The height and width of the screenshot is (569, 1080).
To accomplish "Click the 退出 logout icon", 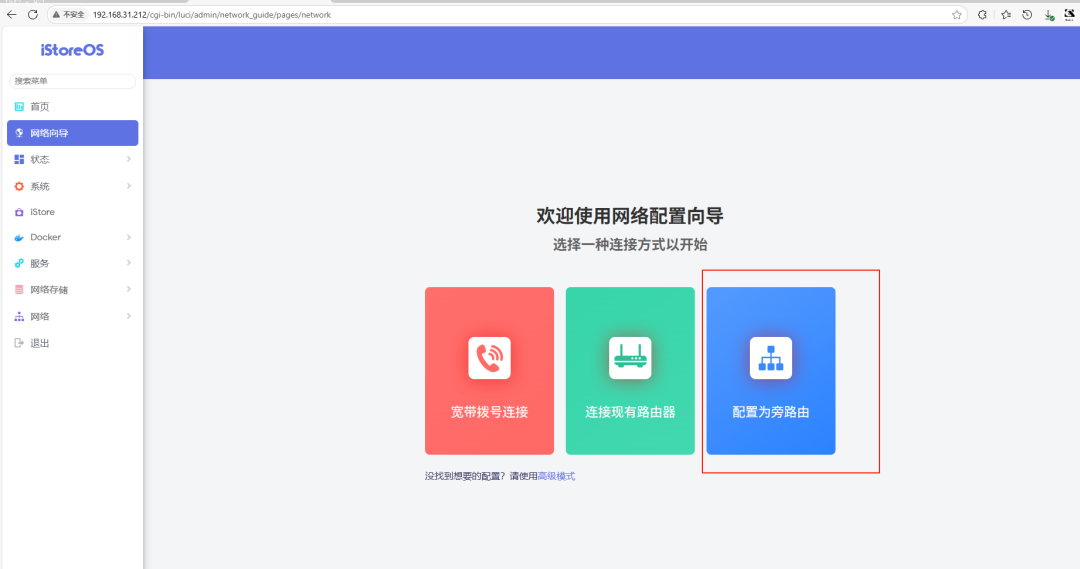I will (19, 343).
